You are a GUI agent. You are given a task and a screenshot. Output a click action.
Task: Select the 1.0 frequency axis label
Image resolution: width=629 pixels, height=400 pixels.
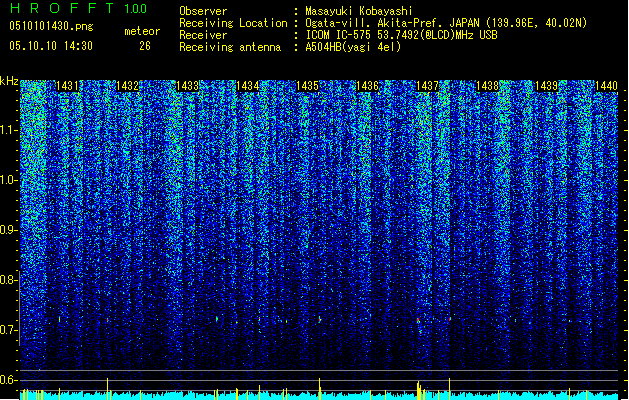click(x=8, y=180)
